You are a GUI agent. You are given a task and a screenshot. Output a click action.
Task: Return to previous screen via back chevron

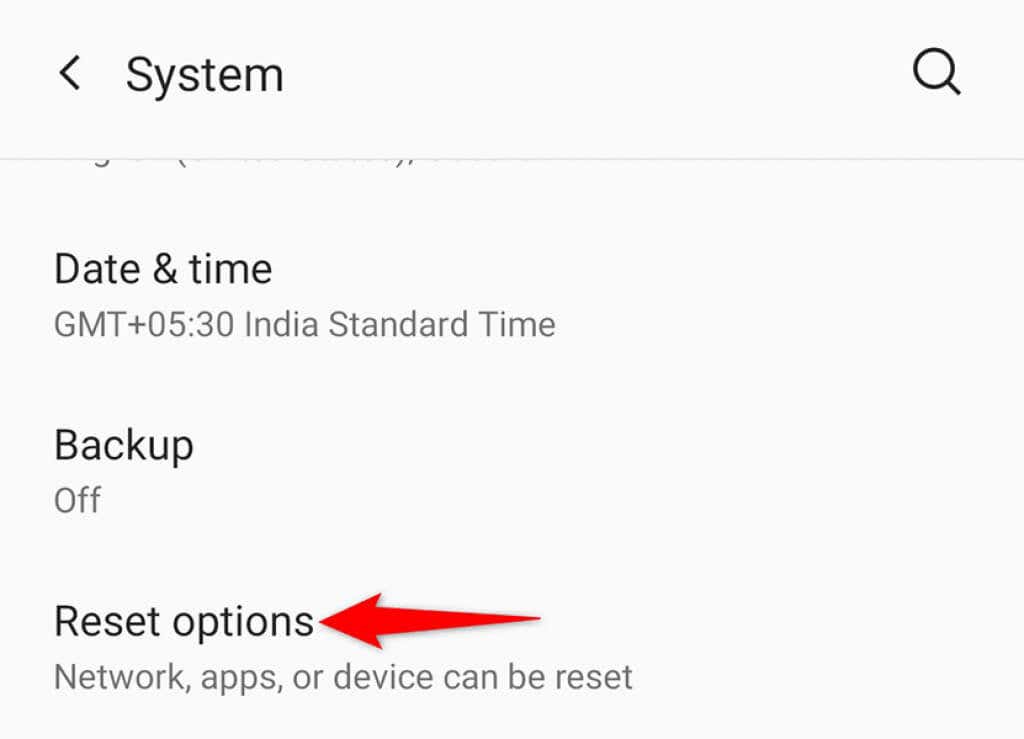70,72
